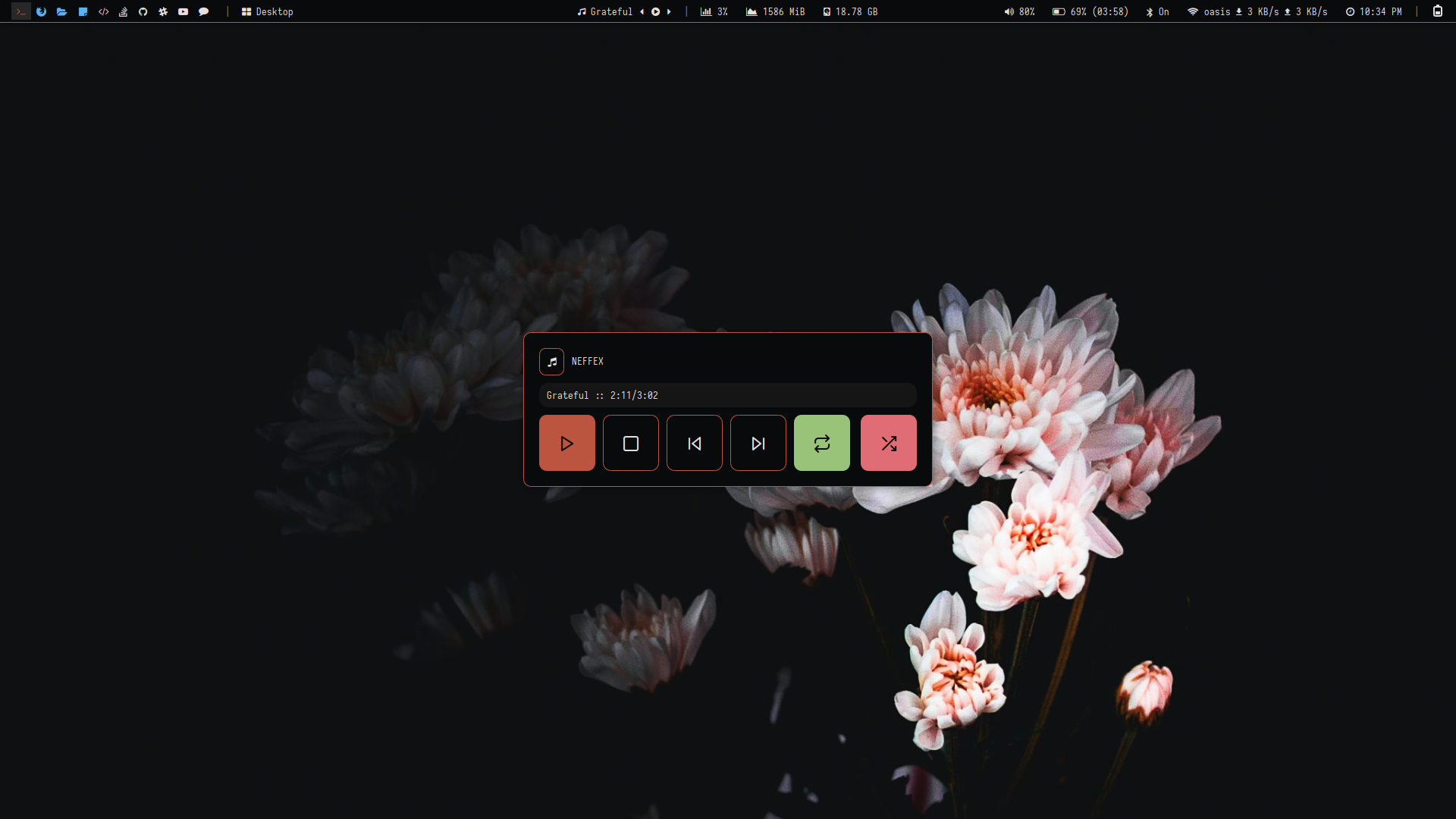Image resolution: width=1456 pixels, height=819 pixels.
Task: Toggle play in the bar music module
Action: [x=655, y=11]
